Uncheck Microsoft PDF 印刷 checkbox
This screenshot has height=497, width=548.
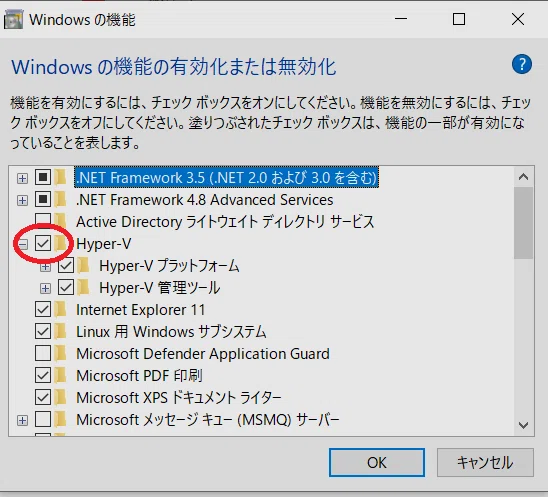[x=43, y=375]
